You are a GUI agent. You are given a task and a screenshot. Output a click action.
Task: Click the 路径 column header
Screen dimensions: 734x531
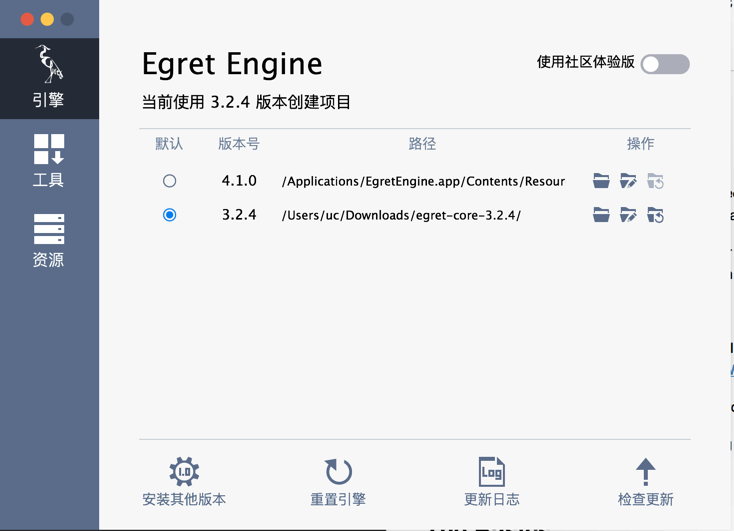point(422,144)
